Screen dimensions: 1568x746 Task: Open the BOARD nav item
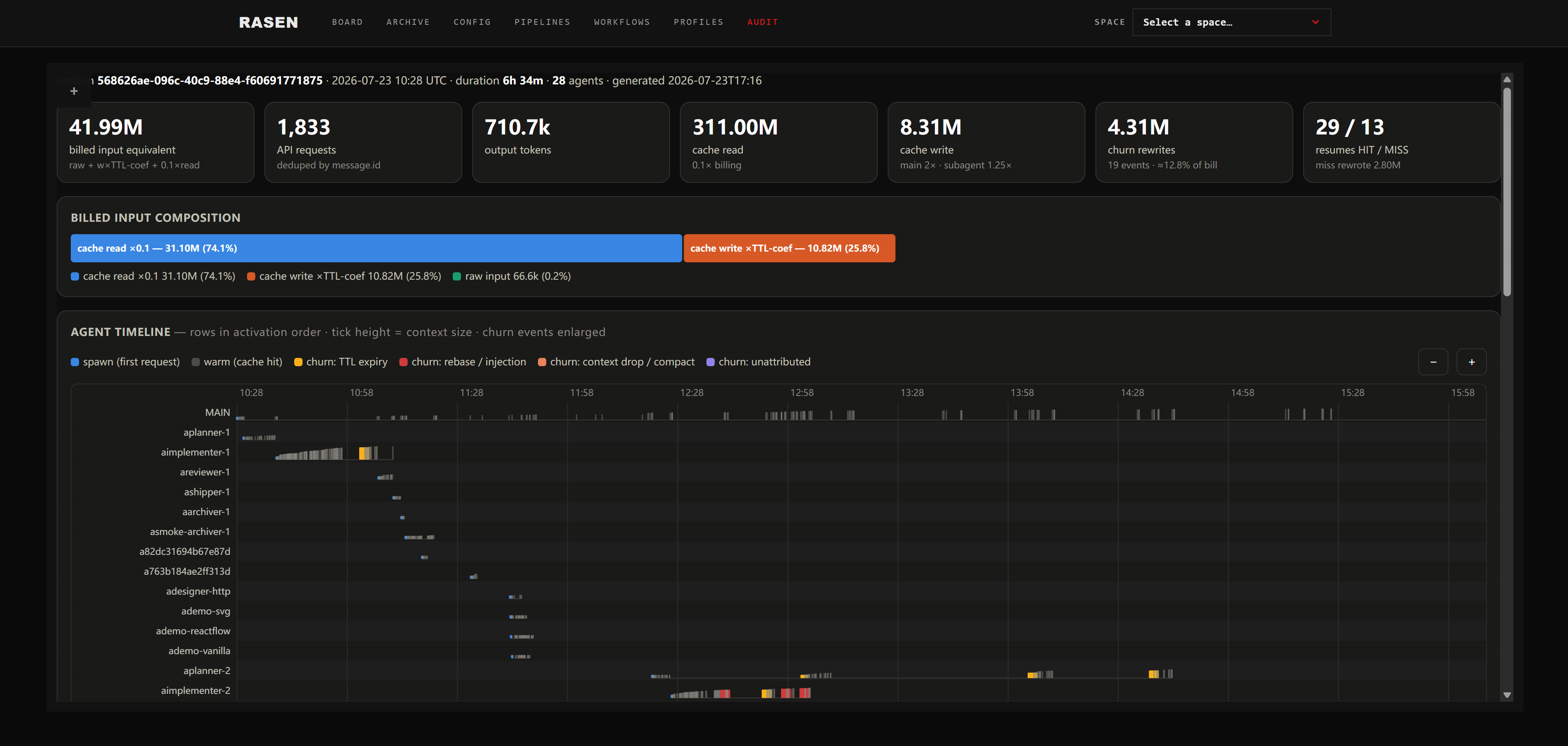pyautogui.click(x=347, y=22)
